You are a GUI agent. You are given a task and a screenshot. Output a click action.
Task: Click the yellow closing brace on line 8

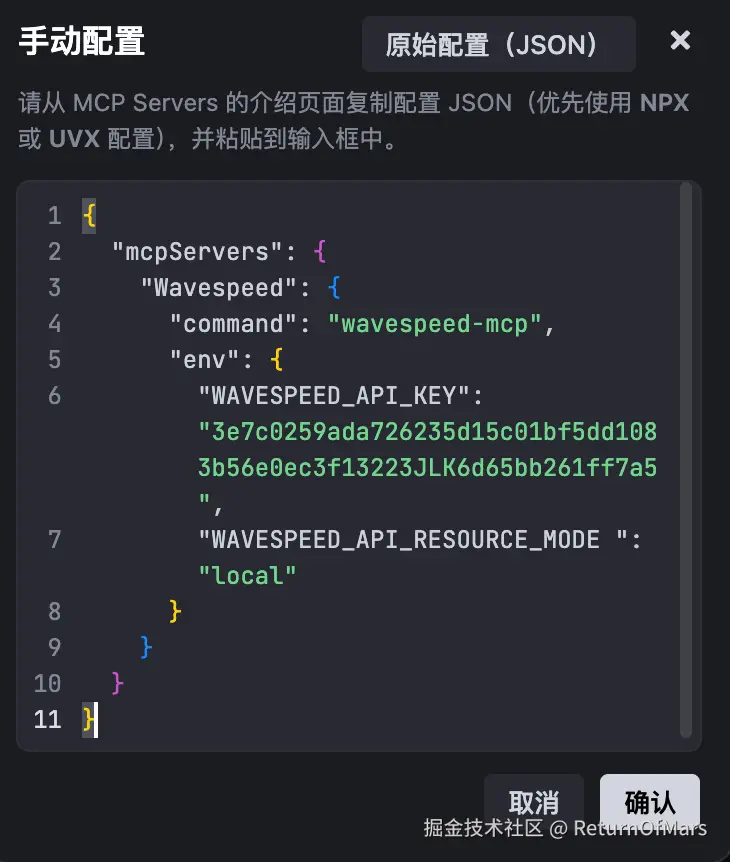pyautogui.click(x=175, y=611)
